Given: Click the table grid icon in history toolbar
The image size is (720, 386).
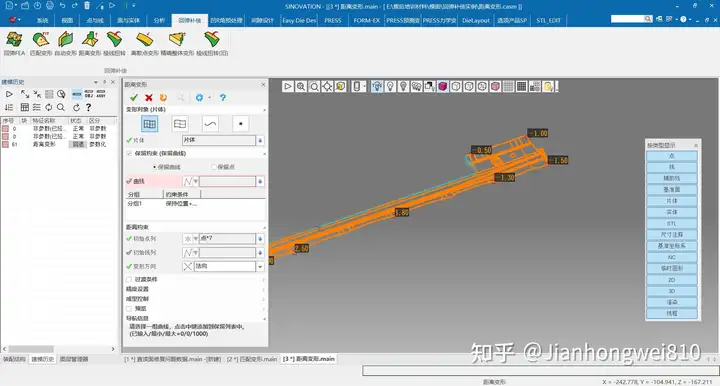Looking at the screenshot, I should click(25, 107).
